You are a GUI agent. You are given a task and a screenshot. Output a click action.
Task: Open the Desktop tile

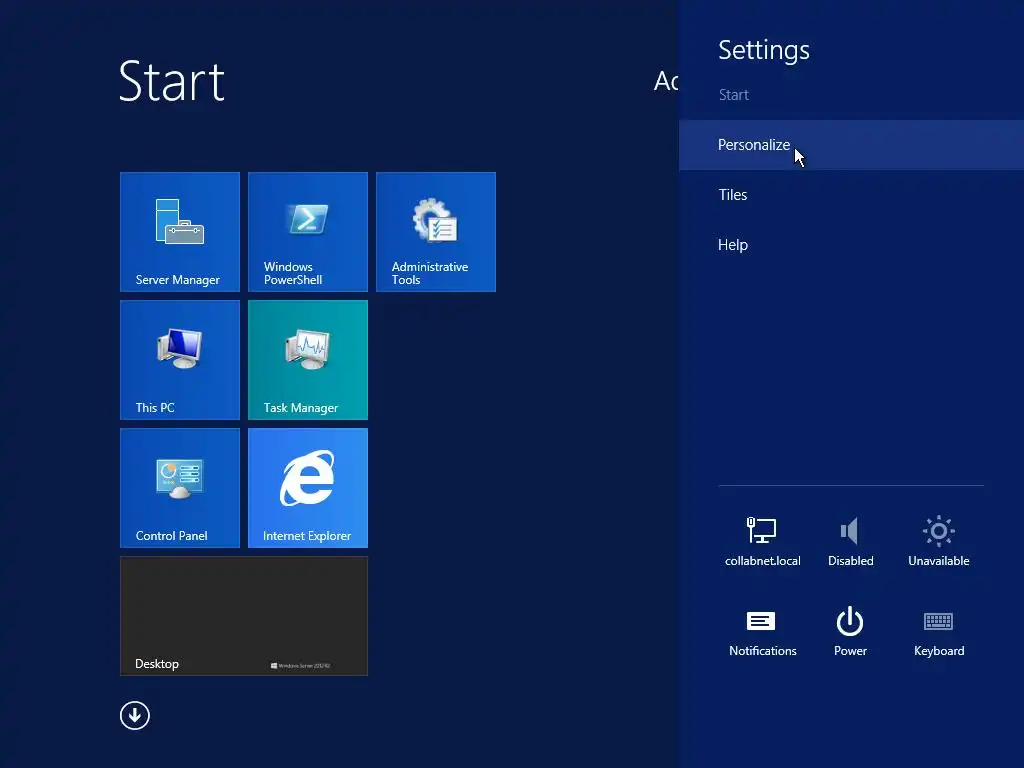click(x=244, y=616)
